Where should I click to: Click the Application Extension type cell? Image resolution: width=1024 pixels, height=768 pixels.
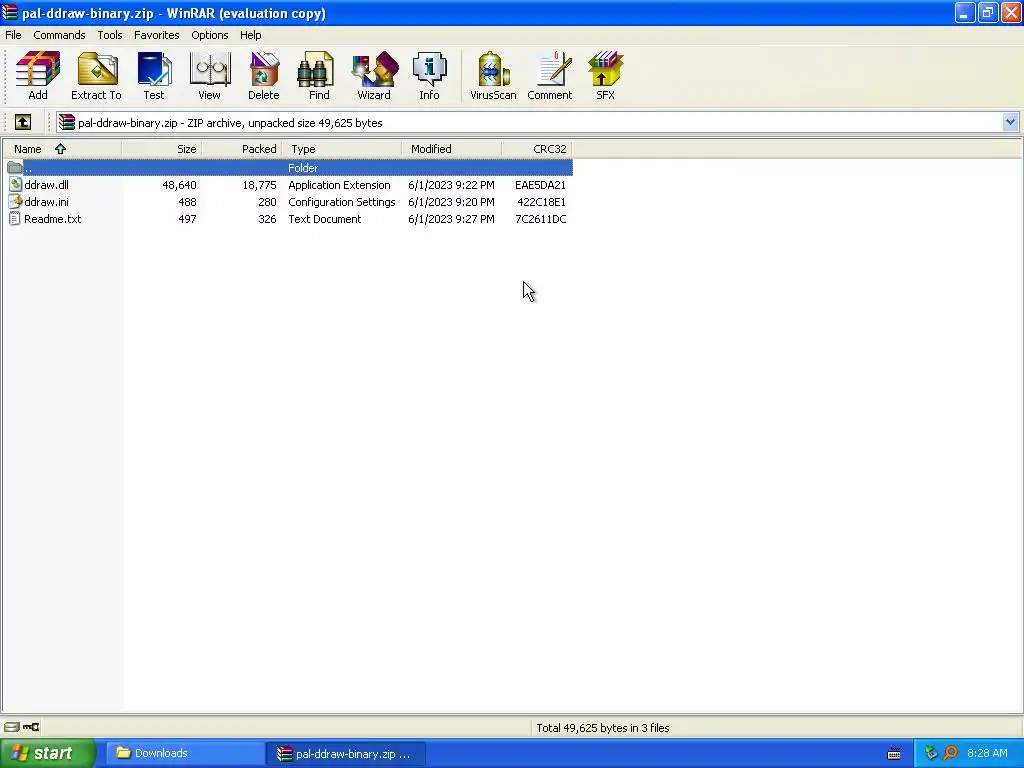click(340, 185)
